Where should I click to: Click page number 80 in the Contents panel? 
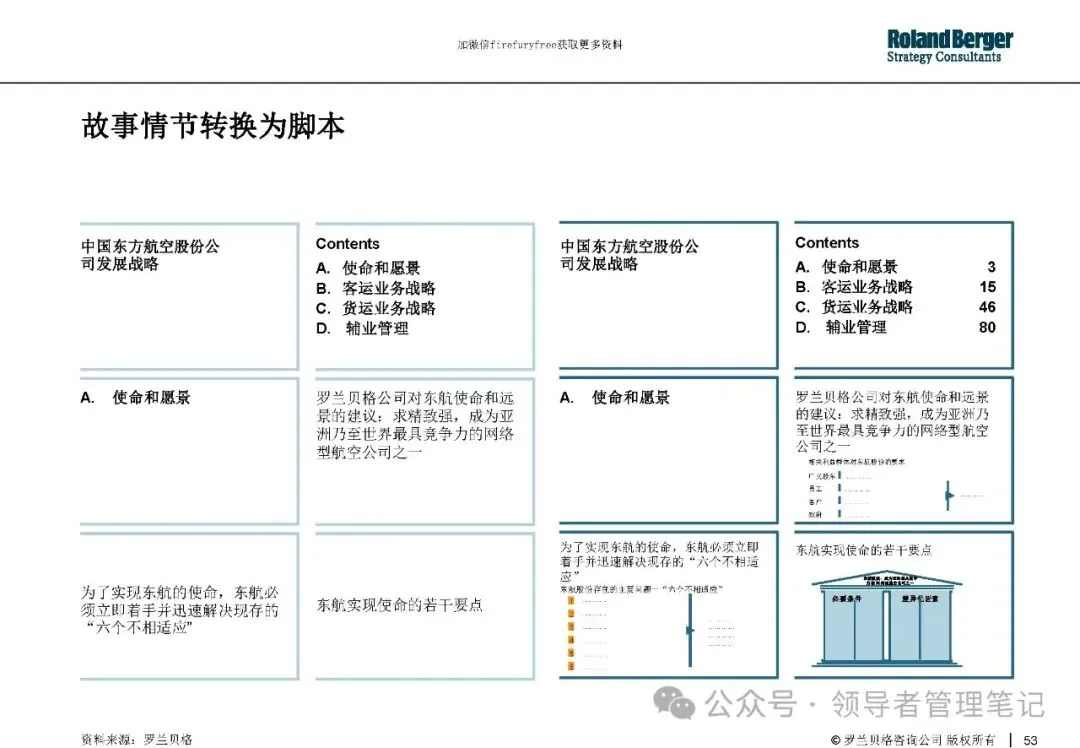988,327
